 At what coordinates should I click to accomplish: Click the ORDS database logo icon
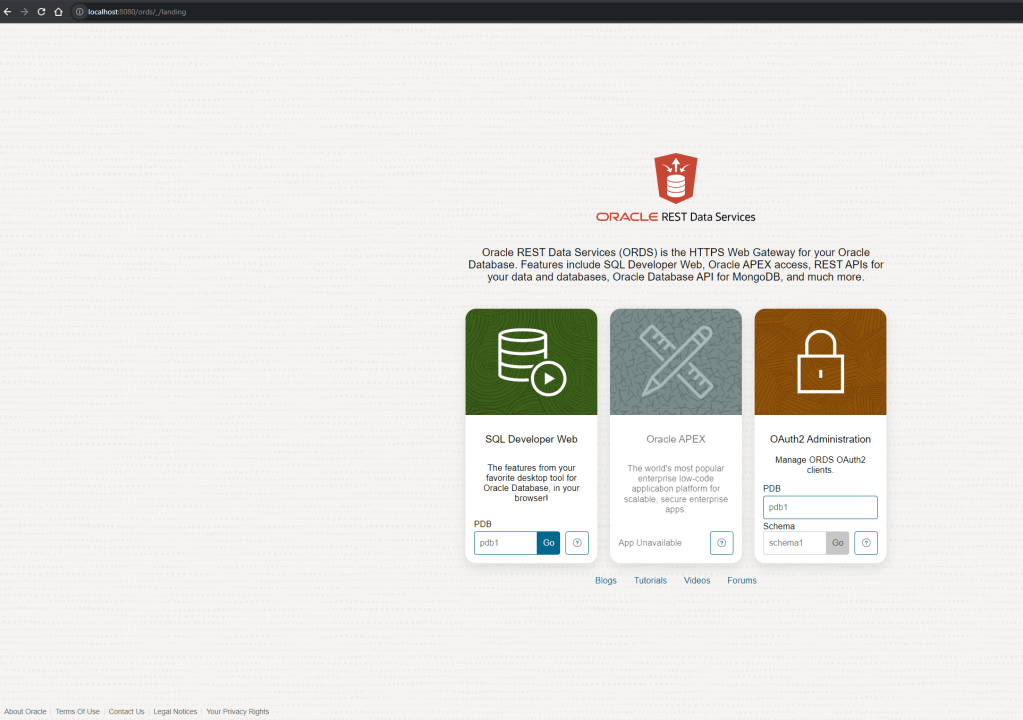(675, 179)
